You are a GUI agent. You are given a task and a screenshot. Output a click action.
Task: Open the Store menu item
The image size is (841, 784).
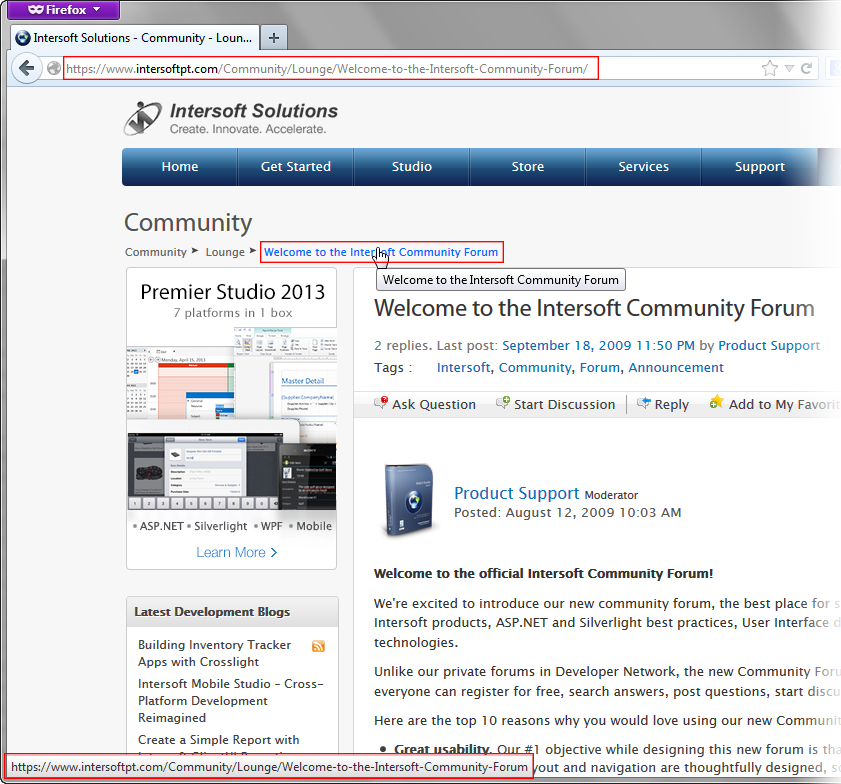pos(528,167)
